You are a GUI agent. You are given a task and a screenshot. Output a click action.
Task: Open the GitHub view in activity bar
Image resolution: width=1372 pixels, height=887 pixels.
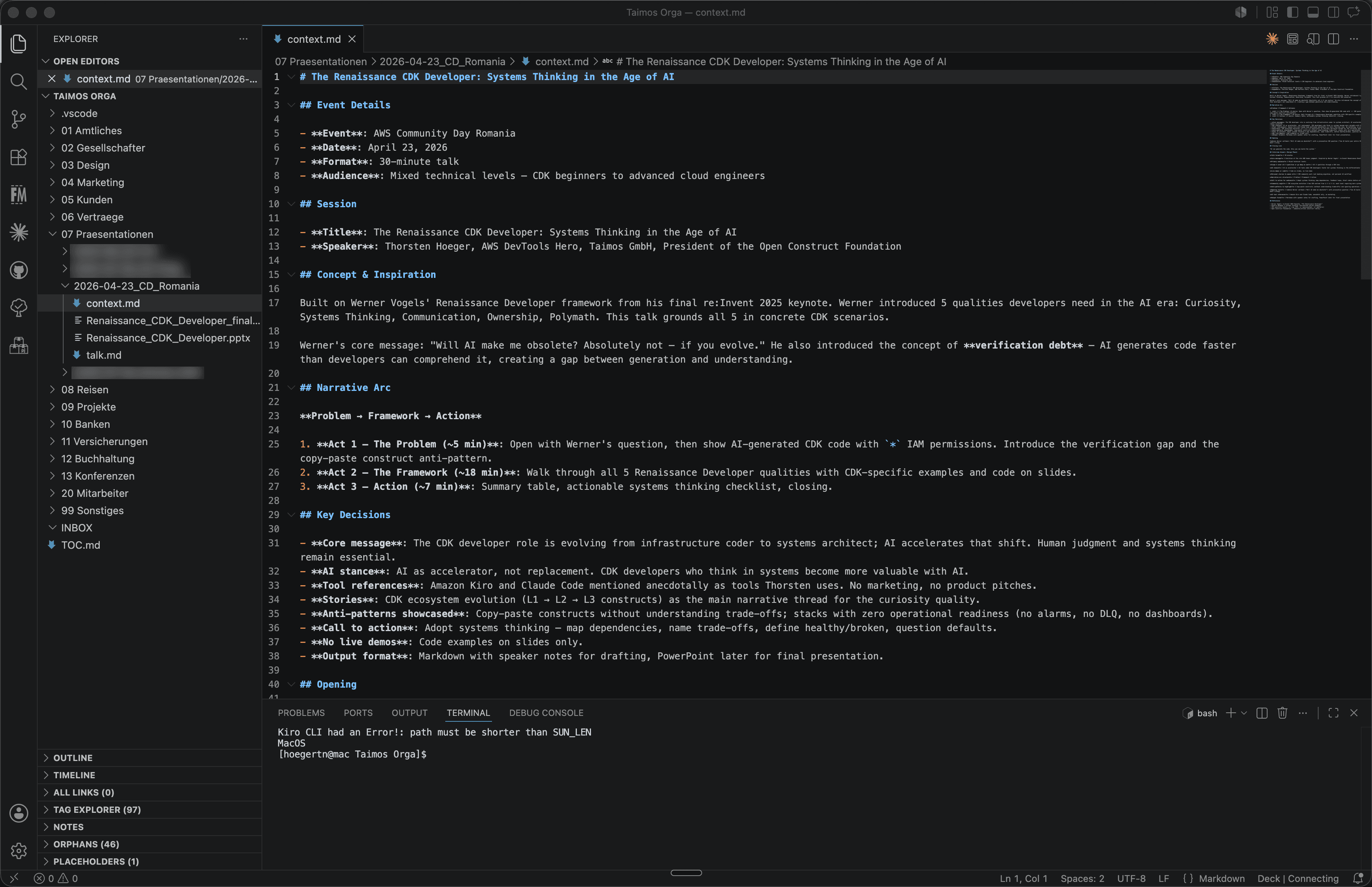[x=18, y=270]
